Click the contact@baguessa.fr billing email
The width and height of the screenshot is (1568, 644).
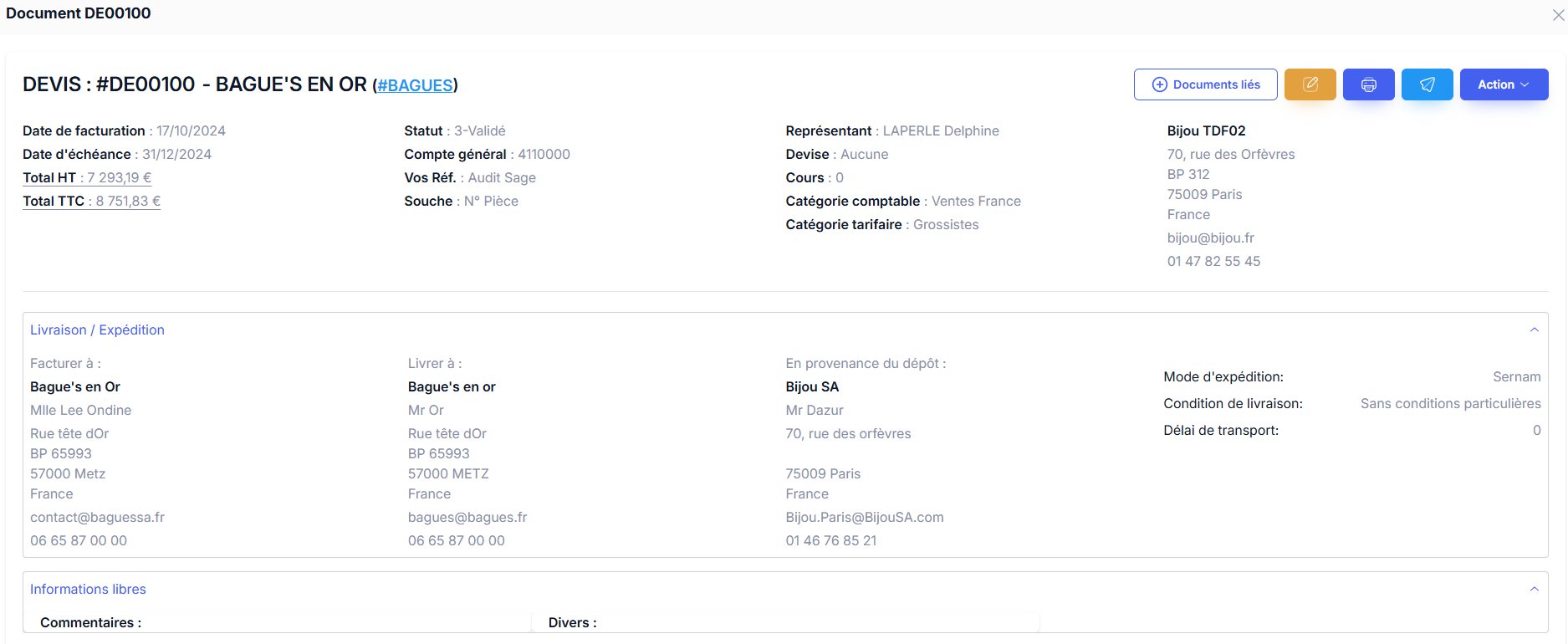tap(97, 517)
